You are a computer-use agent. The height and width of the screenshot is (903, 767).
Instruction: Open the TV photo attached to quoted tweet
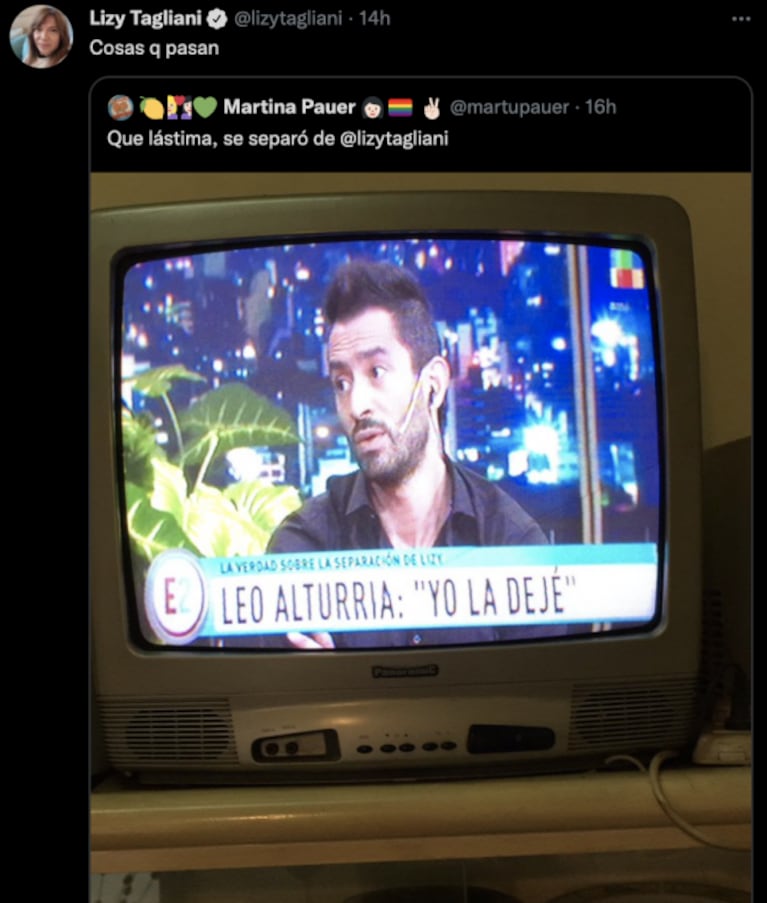(x=421, y=537)
